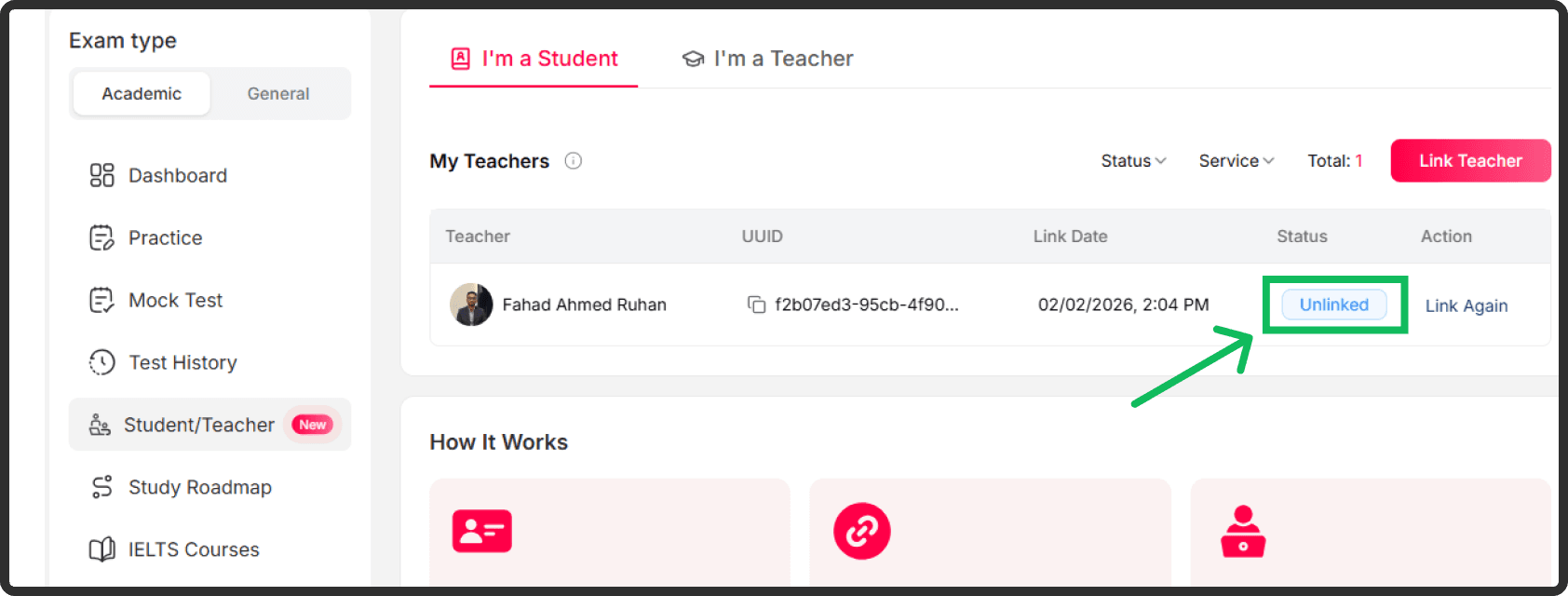Image resolution: width=1568 pixels, height=596 pixels.
Task: Select the Academic exam type
Action: click(141, 93)
